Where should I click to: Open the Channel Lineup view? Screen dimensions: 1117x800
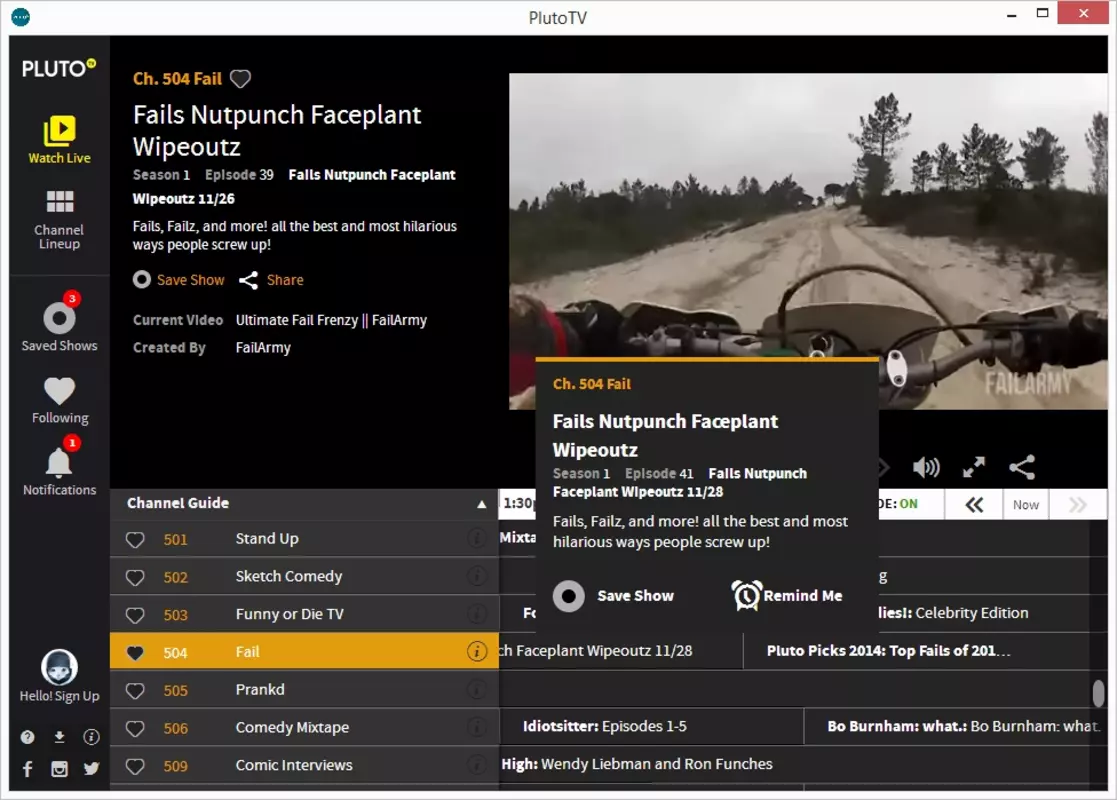click(59, 219)
